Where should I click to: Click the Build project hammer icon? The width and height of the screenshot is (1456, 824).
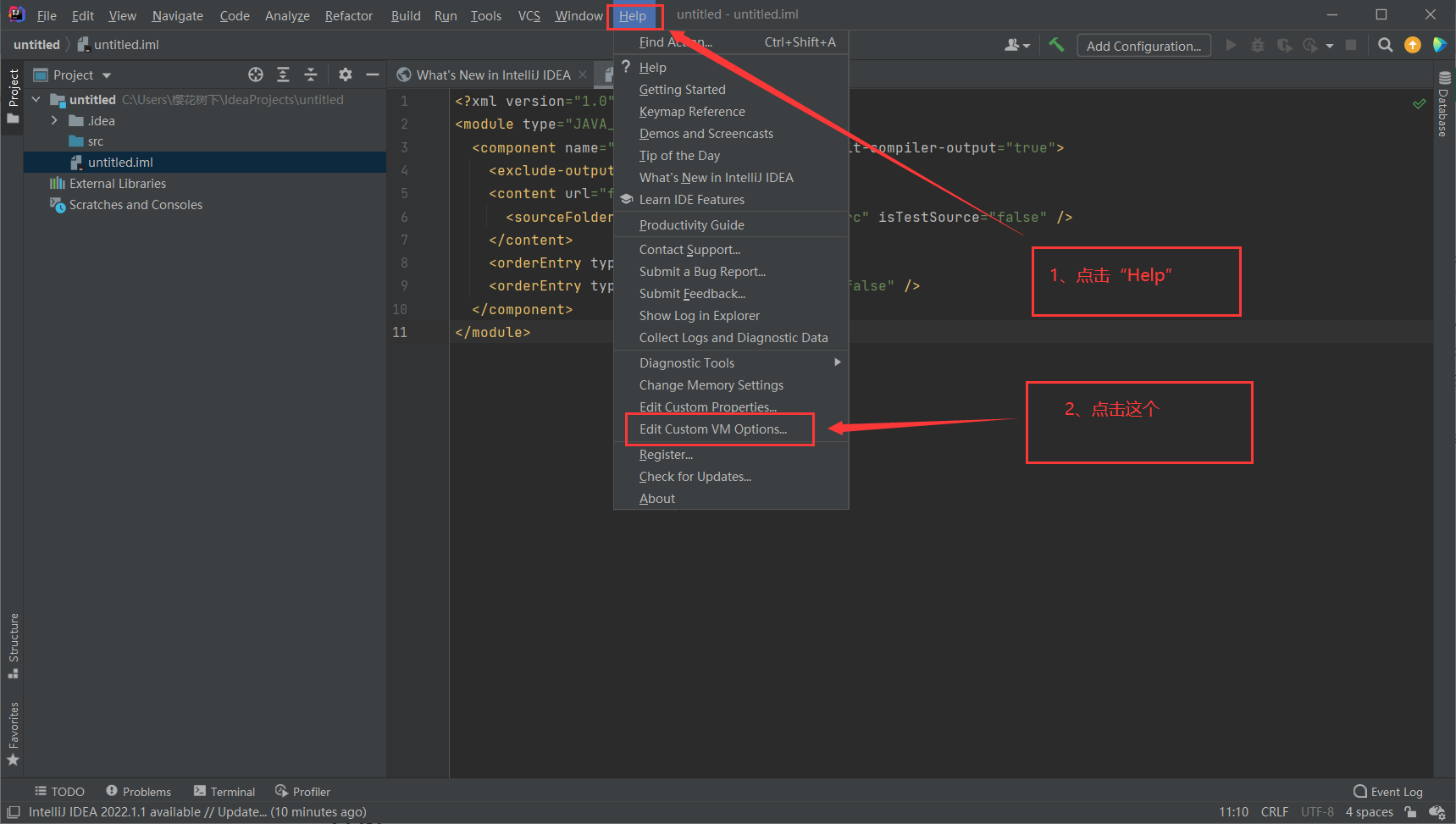(1056, 45)
